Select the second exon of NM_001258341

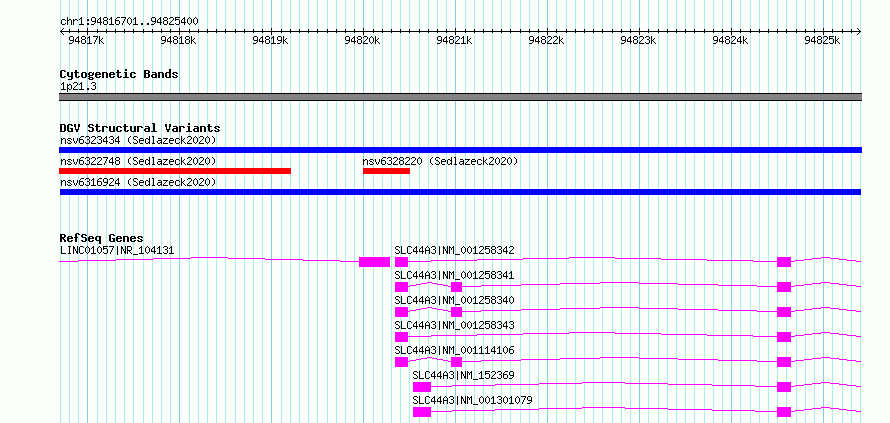coord(456,287)
